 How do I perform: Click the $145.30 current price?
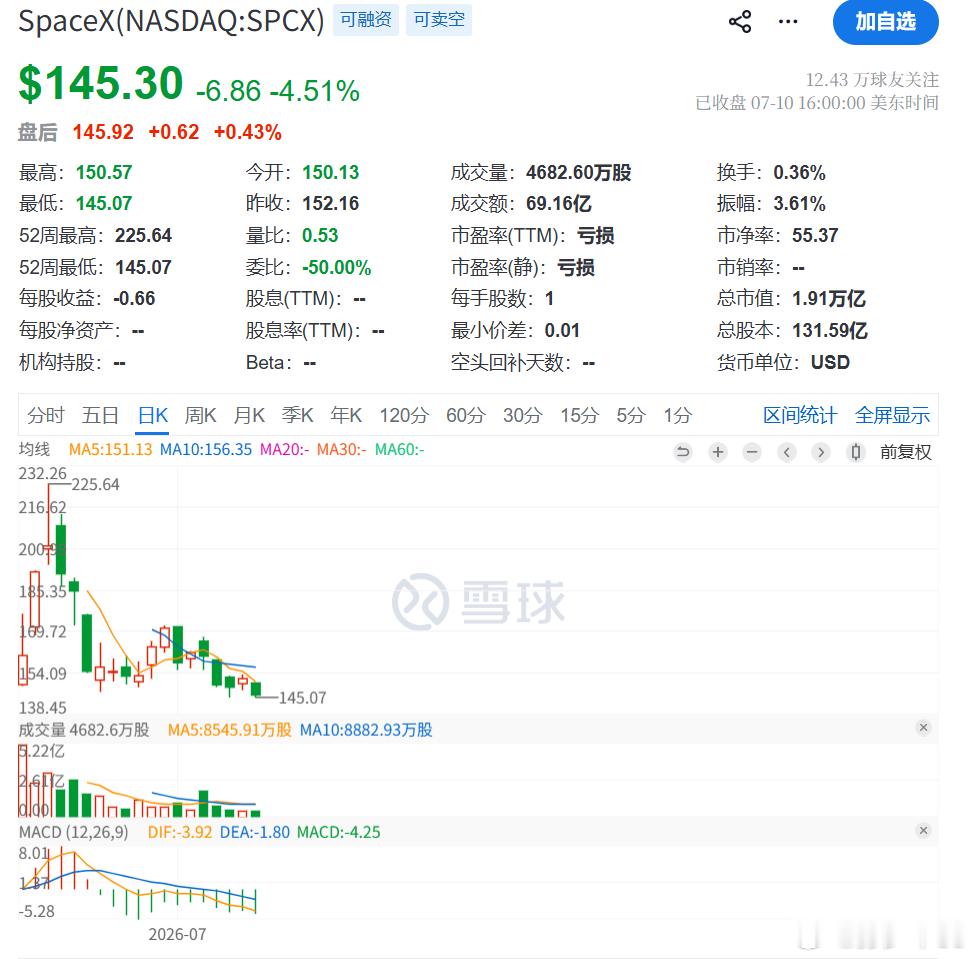pos(101,83)
